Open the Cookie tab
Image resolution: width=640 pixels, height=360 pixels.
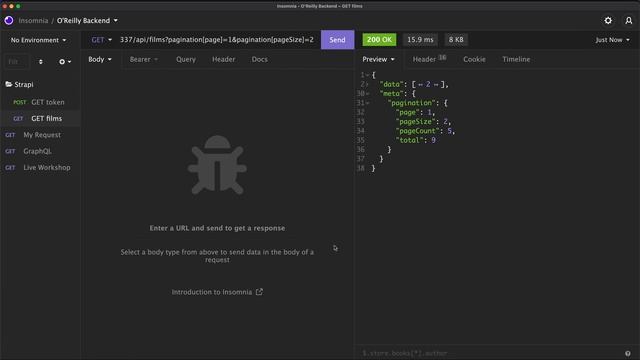pyautogui.click(x=474, y=59)
